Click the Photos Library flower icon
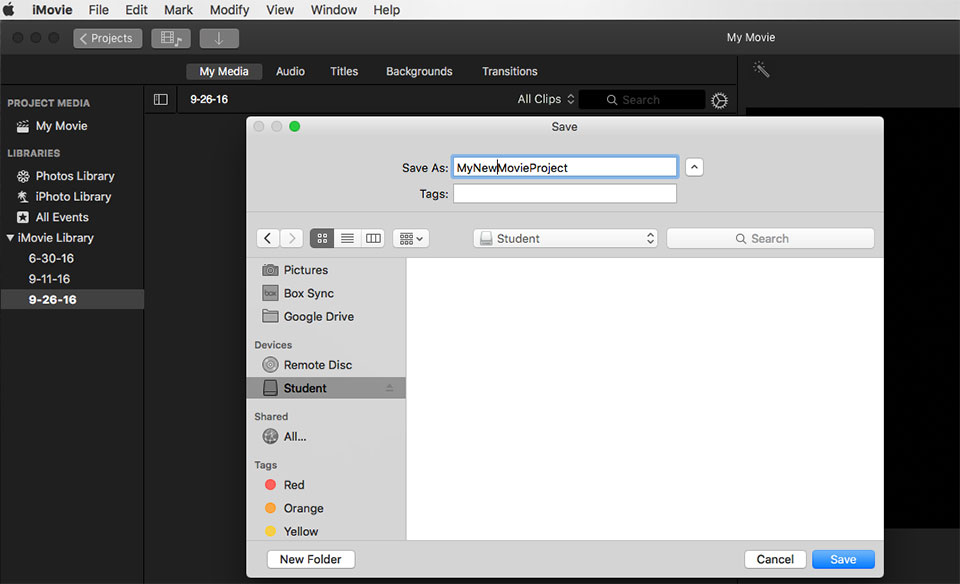 23,176
